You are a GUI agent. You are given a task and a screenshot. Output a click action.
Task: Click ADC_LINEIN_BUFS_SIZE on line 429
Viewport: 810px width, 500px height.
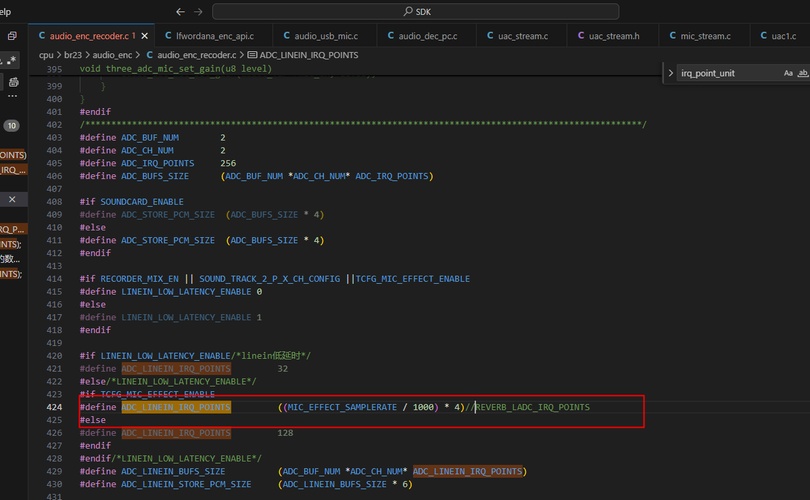(173, 472)
